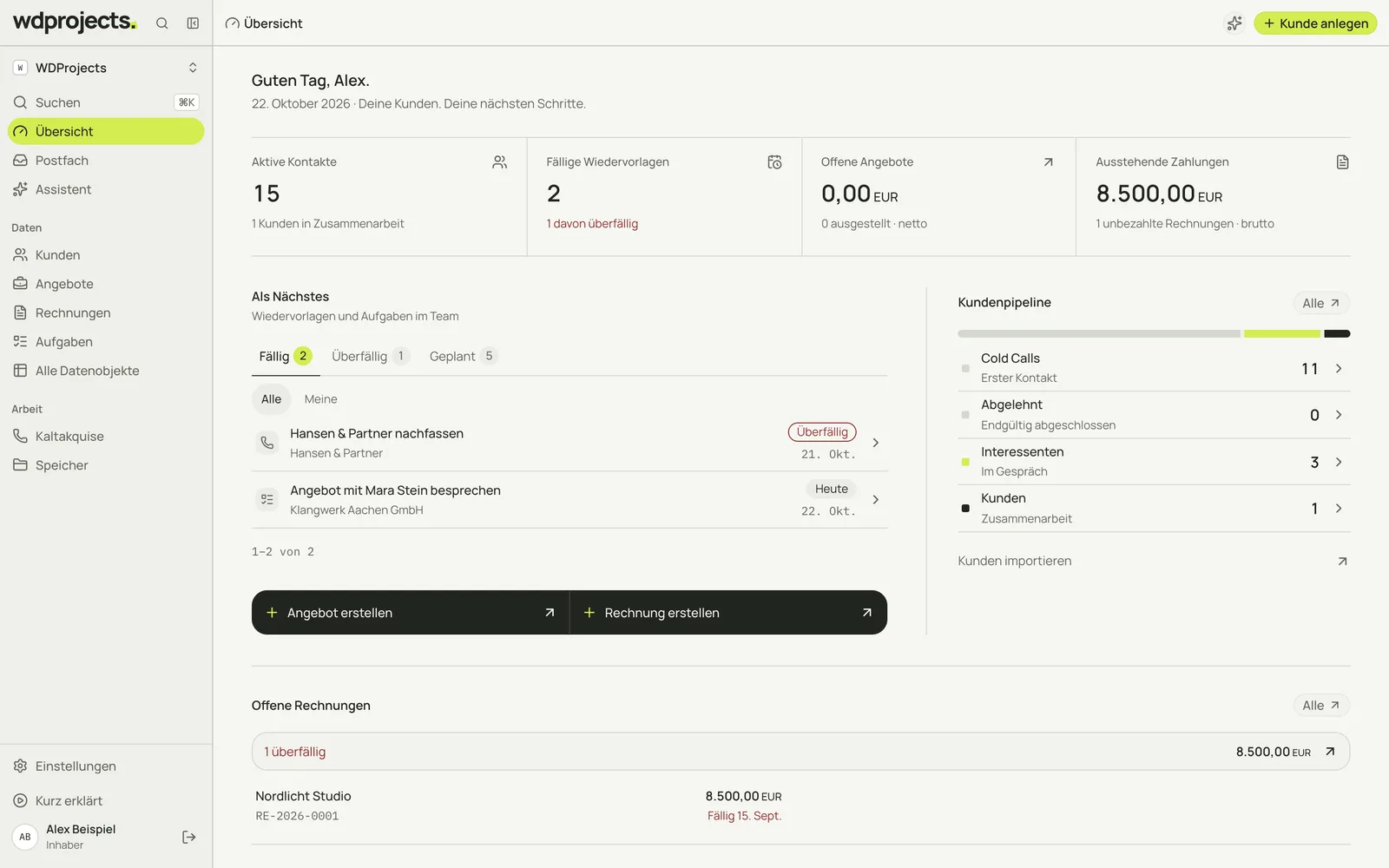The image size is (1389, 868).
Task: Open the WDProjects workspace switcher
Action: (106, 68)
